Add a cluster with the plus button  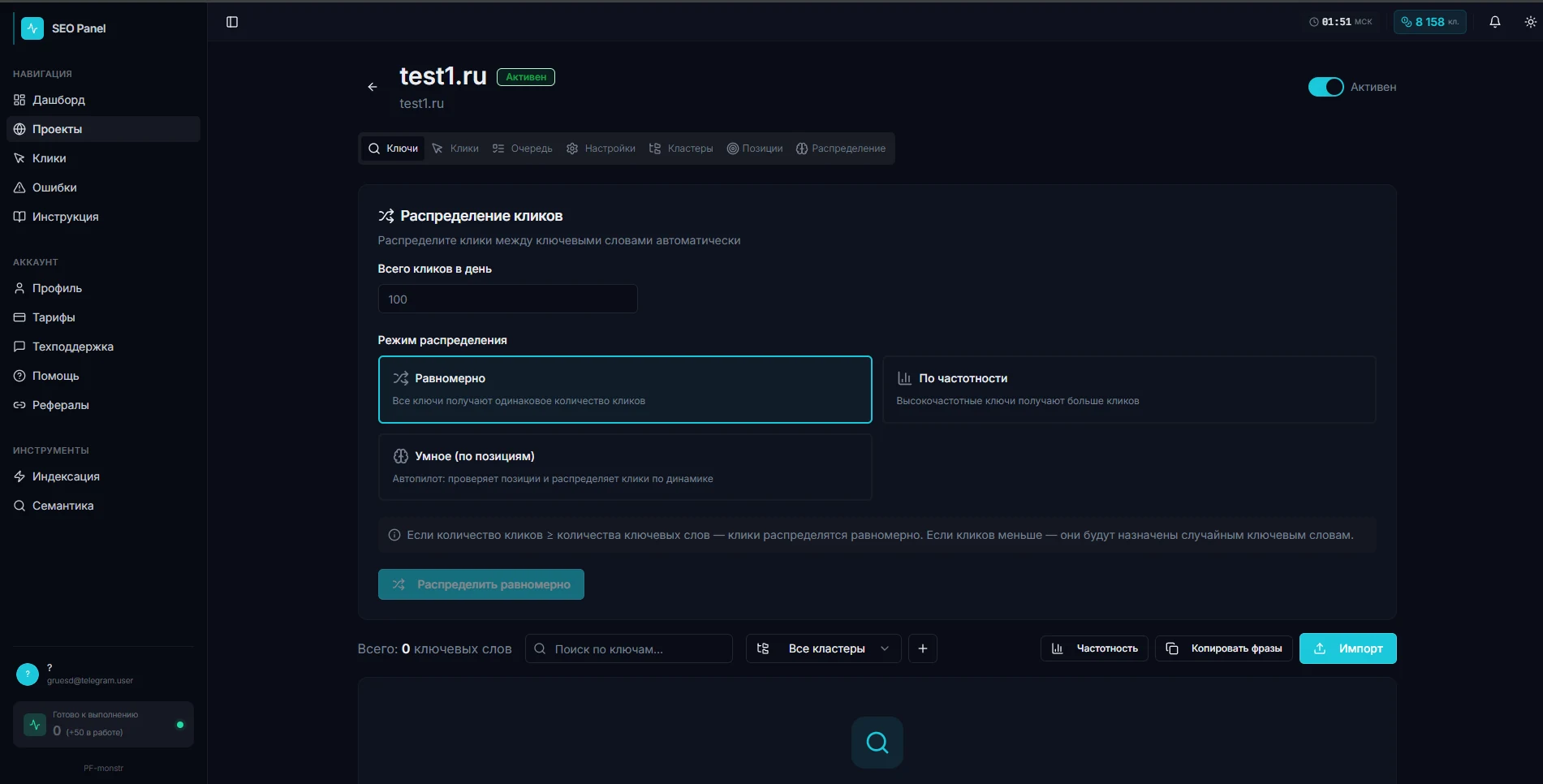[923, 648]
